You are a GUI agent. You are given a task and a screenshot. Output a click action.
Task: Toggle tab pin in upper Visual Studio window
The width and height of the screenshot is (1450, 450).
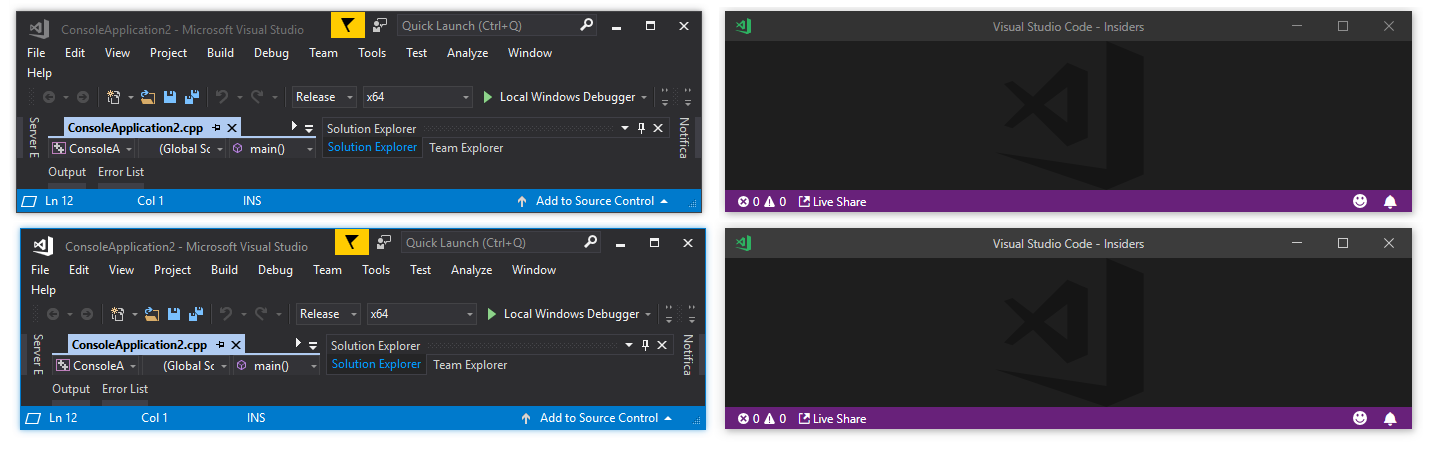pos(216,128)
